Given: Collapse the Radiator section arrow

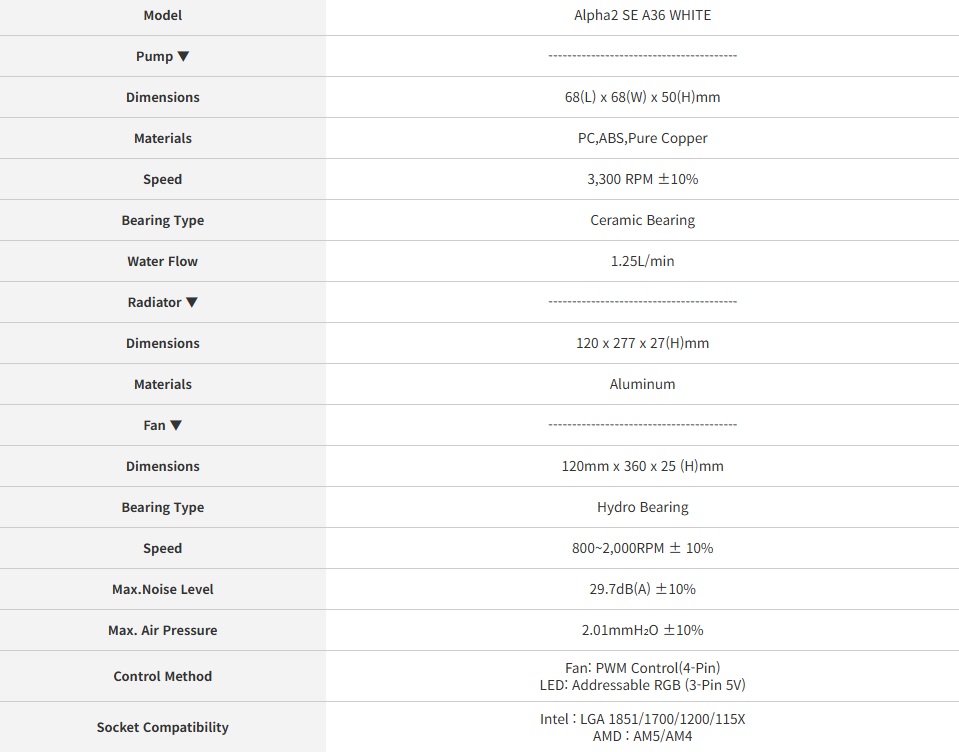Looking at the screenshot, I should pyautogui.click(x=192, y=303).
